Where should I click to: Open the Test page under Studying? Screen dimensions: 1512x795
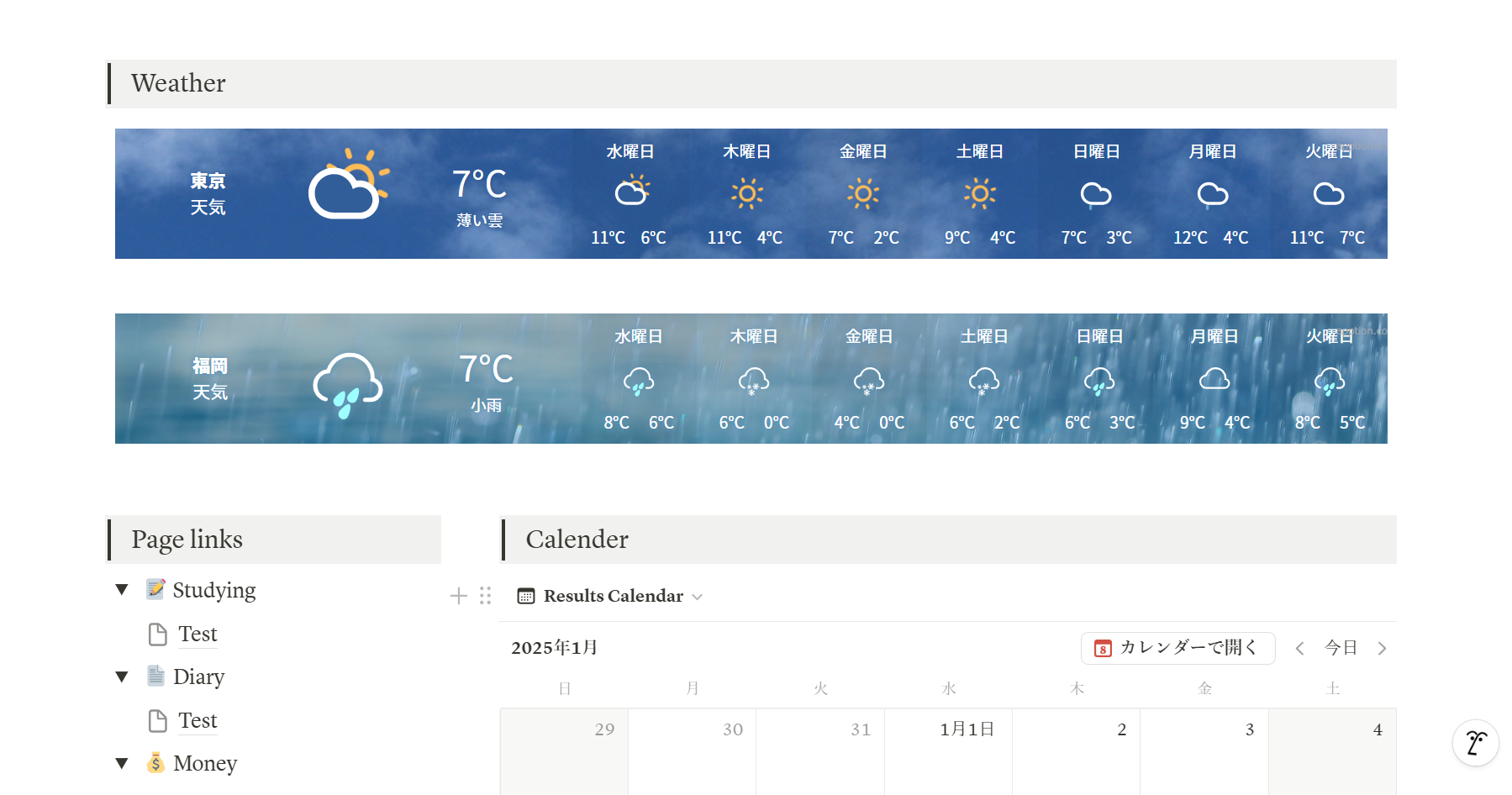coord(198,634)
